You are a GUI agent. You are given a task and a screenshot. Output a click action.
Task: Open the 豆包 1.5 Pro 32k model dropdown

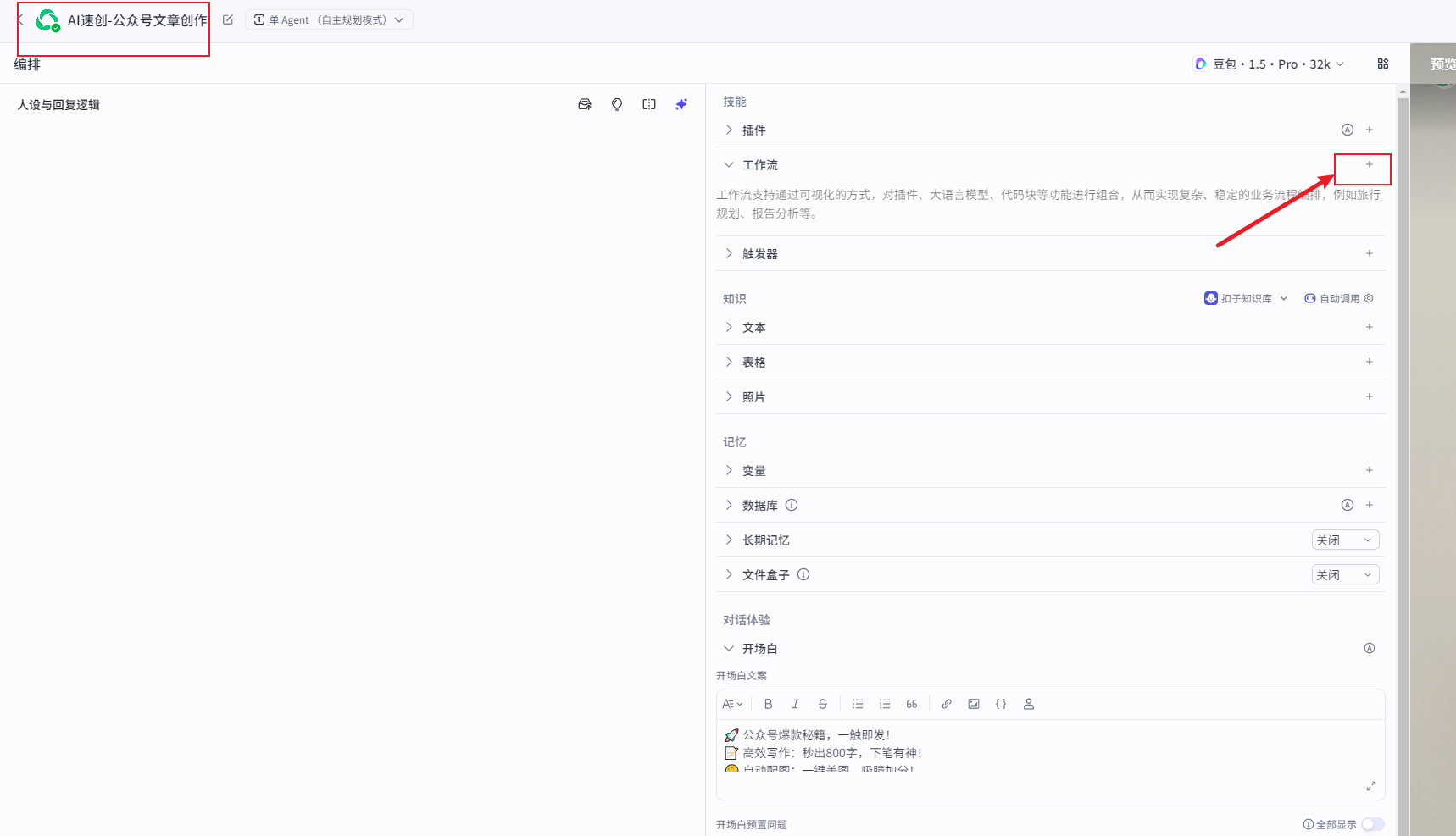(x=1269, y=64)
